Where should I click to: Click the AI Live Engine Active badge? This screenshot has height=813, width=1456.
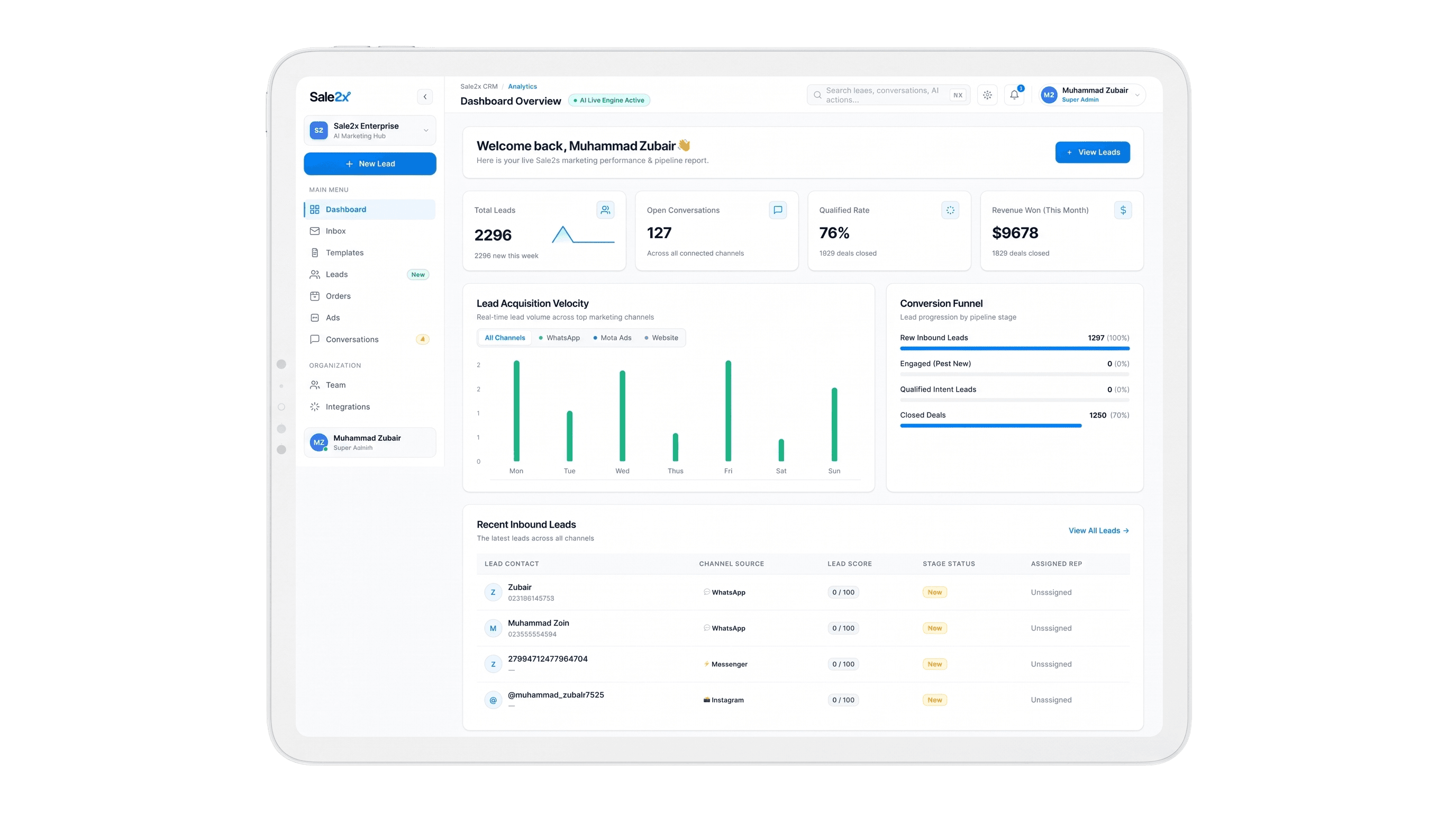click(x=609, y=100)
